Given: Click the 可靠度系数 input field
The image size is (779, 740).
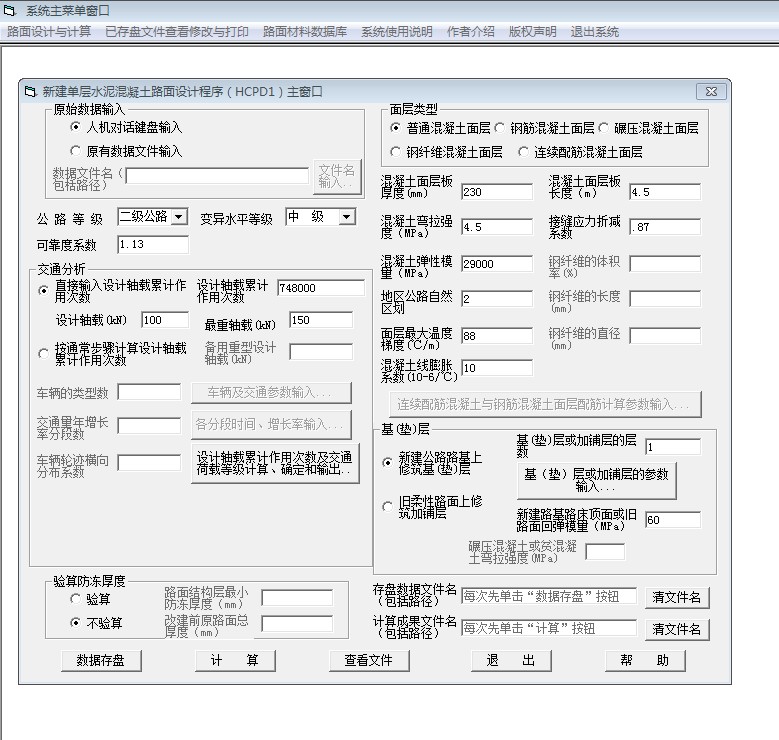Looking at the screenshot, I should point(152,245).
